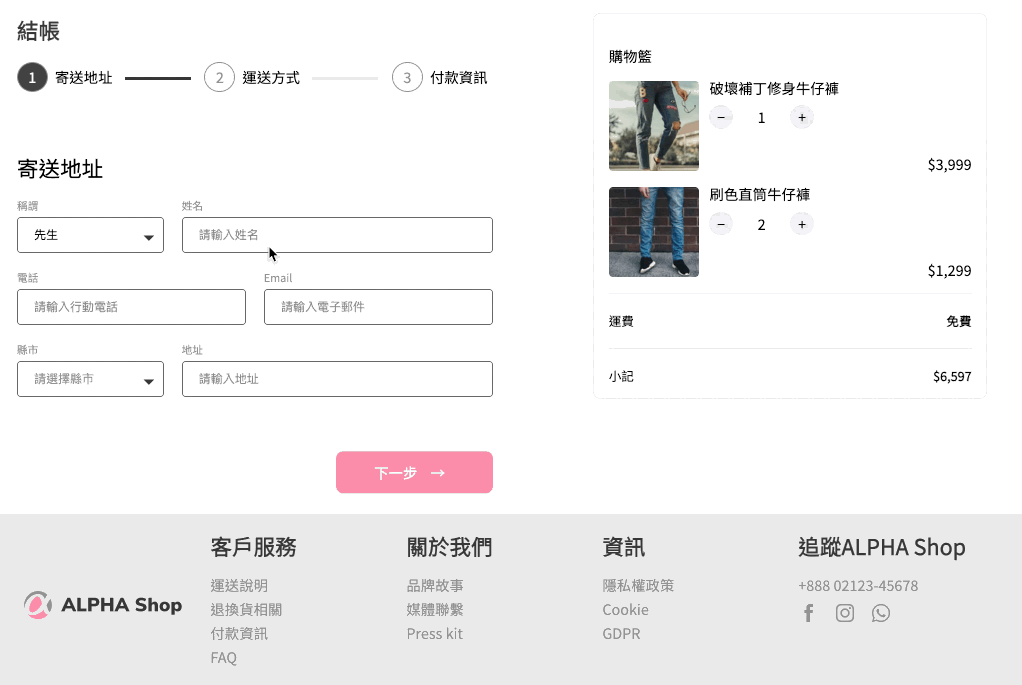Click the 電話 phone input field
The height and width of the screenshot is (685, 1022).
click(x=131, y=307)
